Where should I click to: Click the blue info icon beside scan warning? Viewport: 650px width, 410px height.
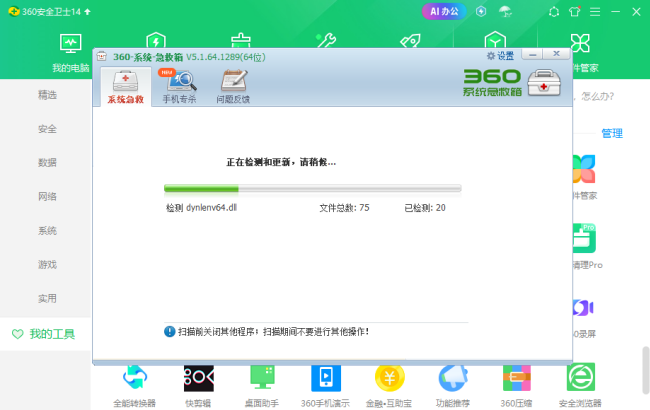pyautogui.click(x=170, y=332)
